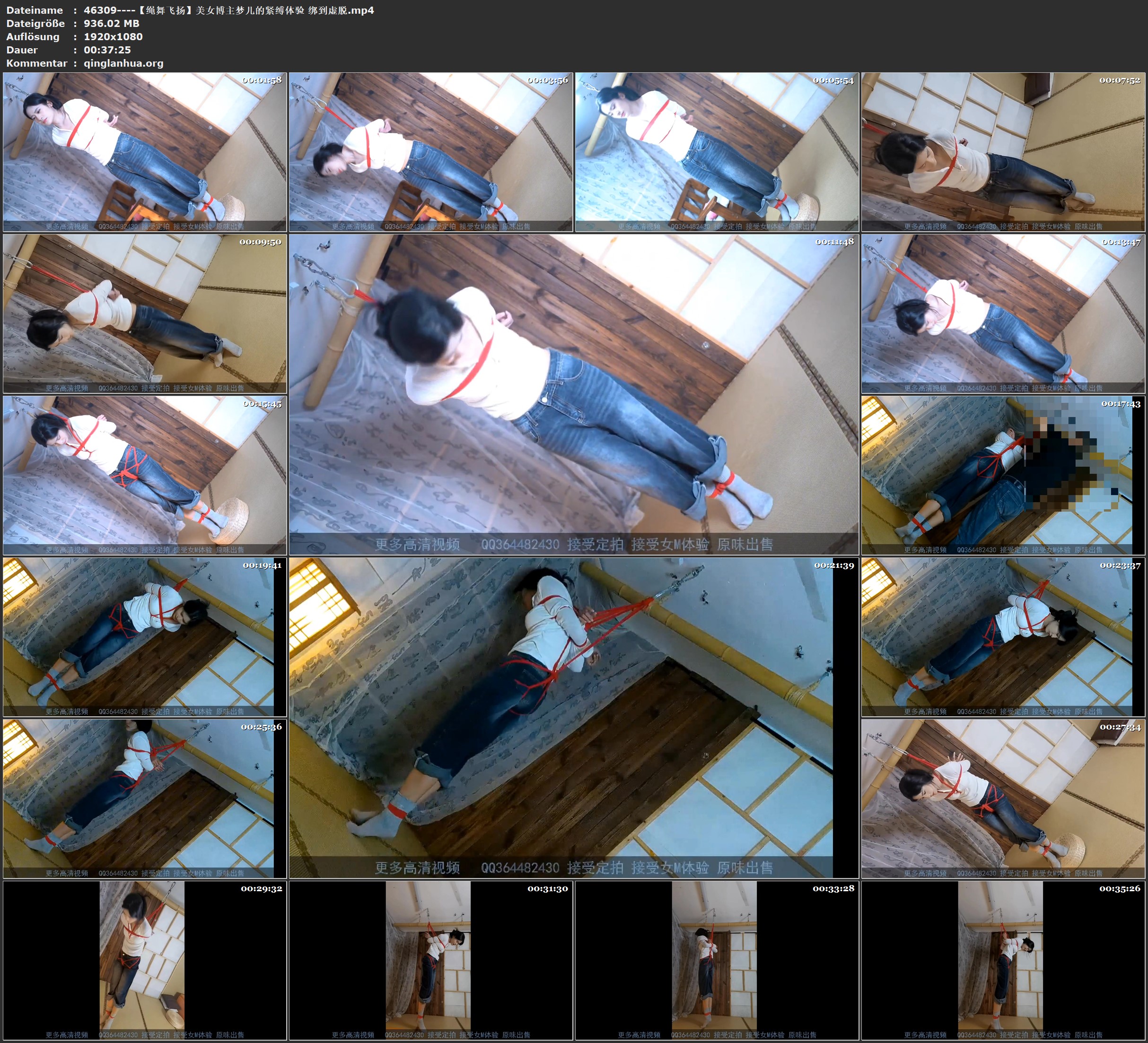Click the thumbnail timestamped 00:01:58
This screenshot has width=1148, height=1043.
coord(145,151)
